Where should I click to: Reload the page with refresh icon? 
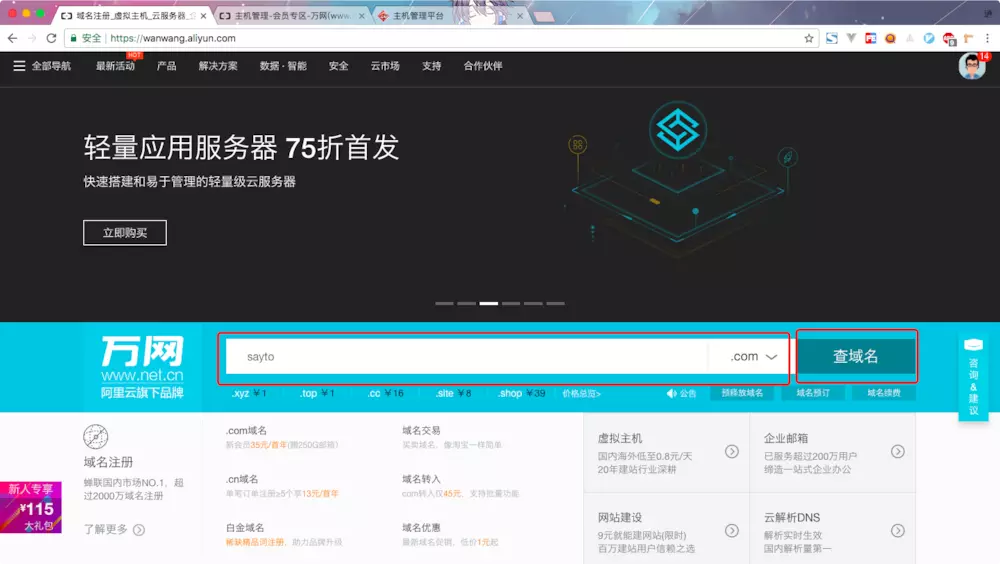pos(52,38)
